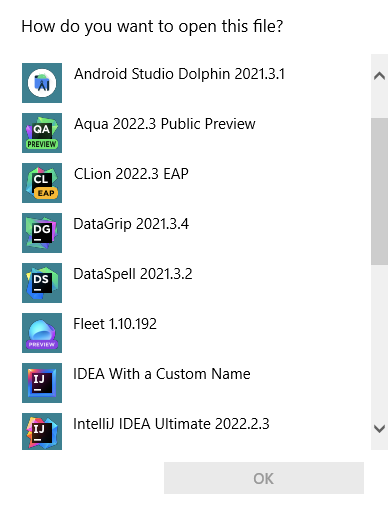Click the IntelliJ IDEA Ultimate icon
The height and width of the screenshot is (515, 388).
pos(42,432)
